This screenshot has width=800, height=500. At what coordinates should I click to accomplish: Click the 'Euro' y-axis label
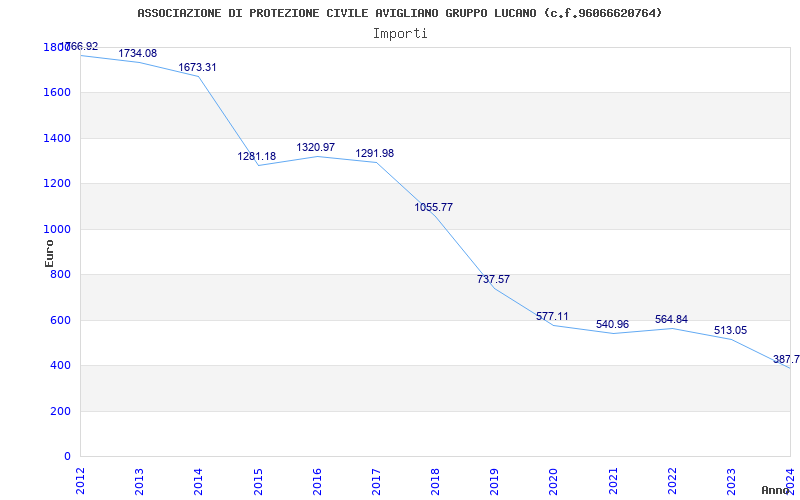click(x=49, y=253)
